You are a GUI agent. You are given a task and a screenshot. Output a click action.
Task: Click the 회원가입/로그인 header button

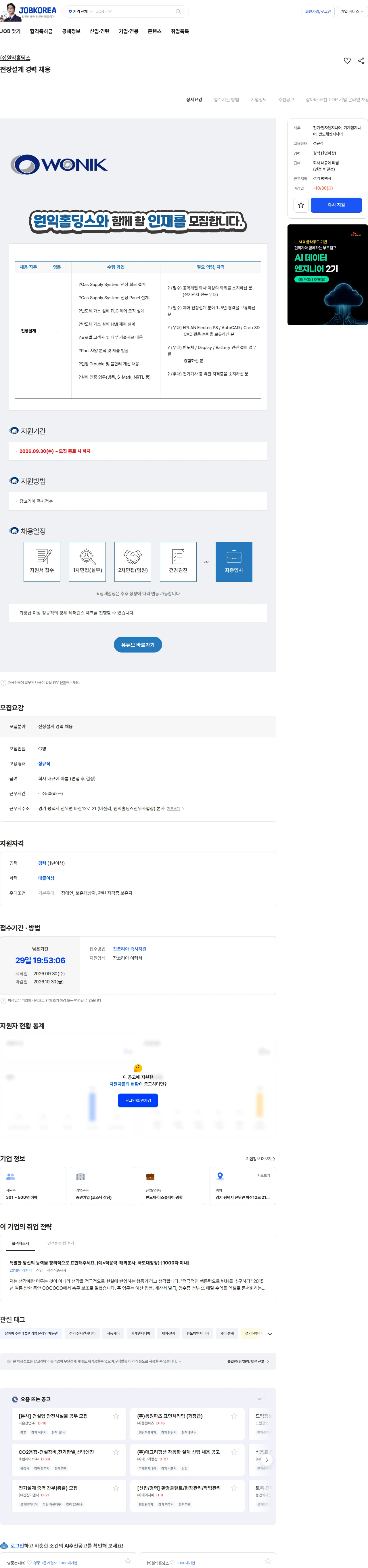[x=318, y=12]
